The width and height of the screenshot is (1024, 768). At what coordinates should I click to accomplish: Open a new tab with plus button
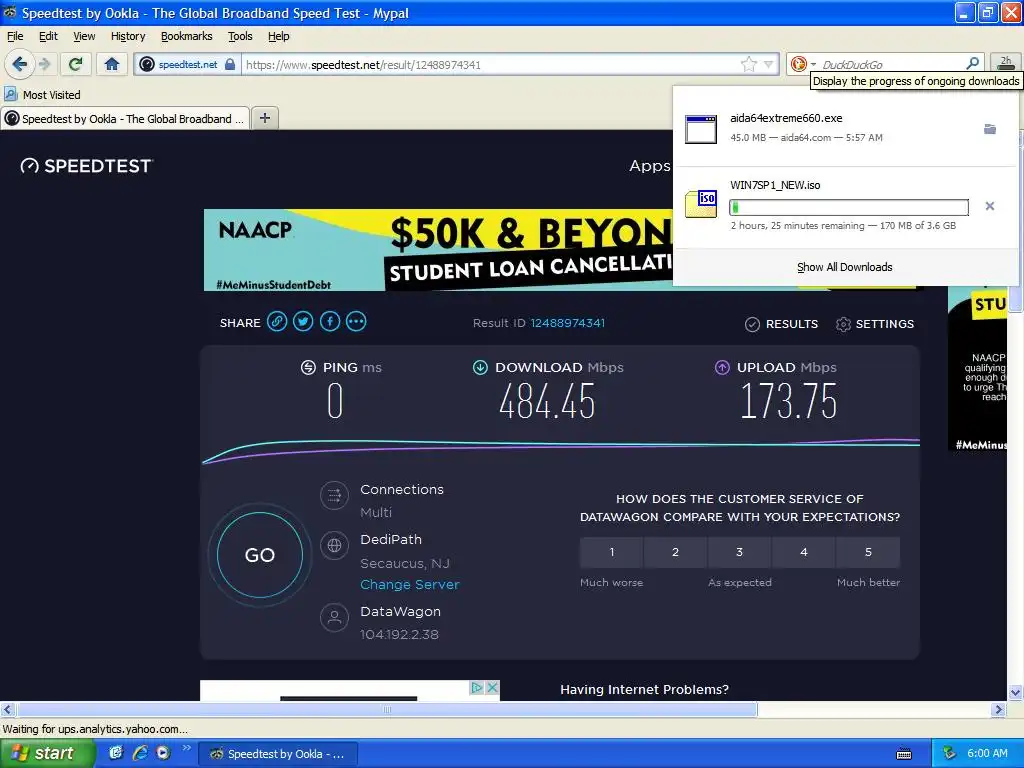point(264,118)
